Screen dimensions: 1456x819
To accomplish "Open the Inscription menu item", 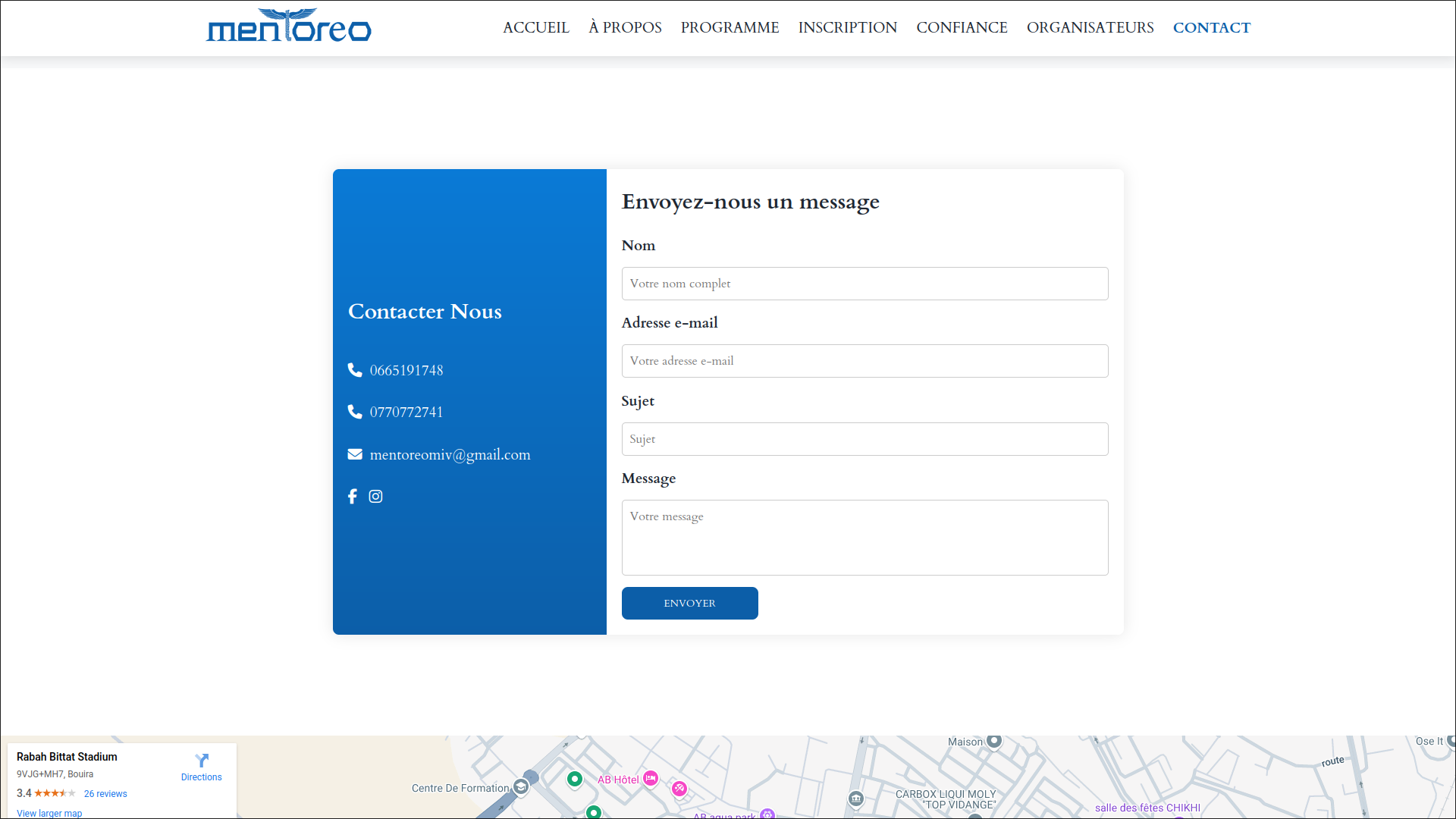I will pyautogui.click(x=847, y=28).
